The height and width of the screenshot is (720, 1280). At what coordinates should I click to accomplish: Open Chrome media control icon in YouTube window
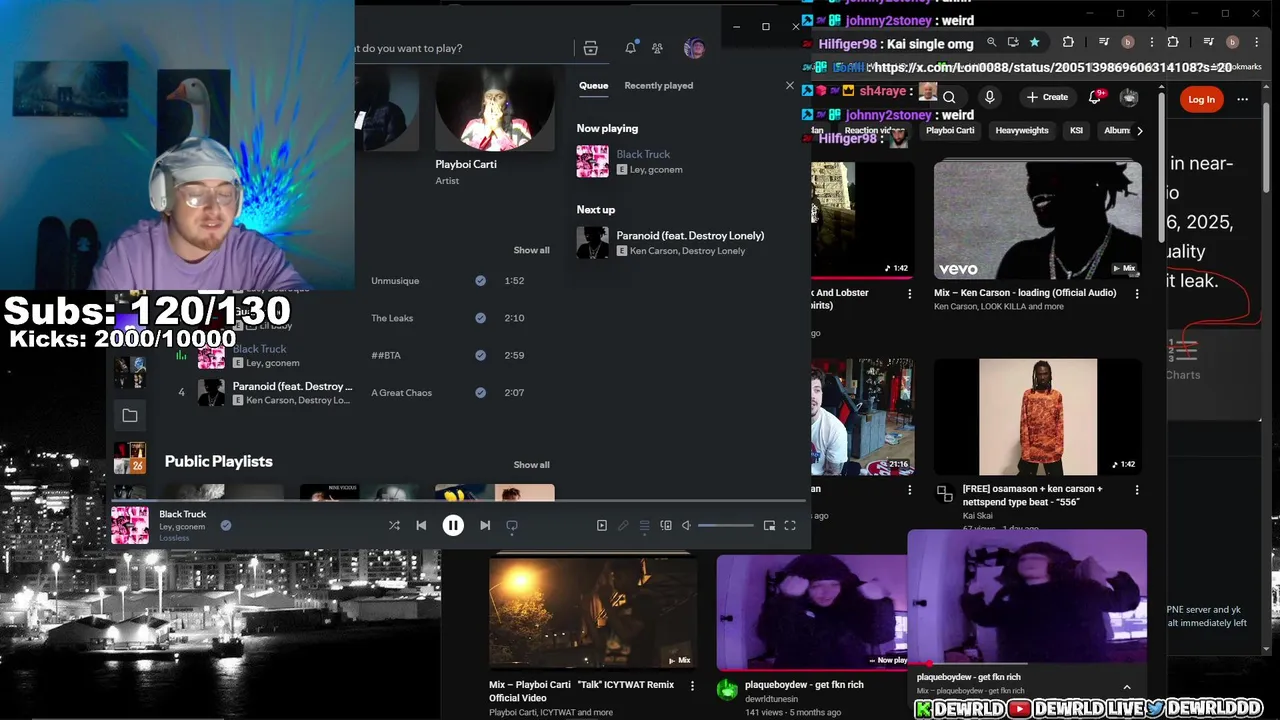tap(1104, 42)
